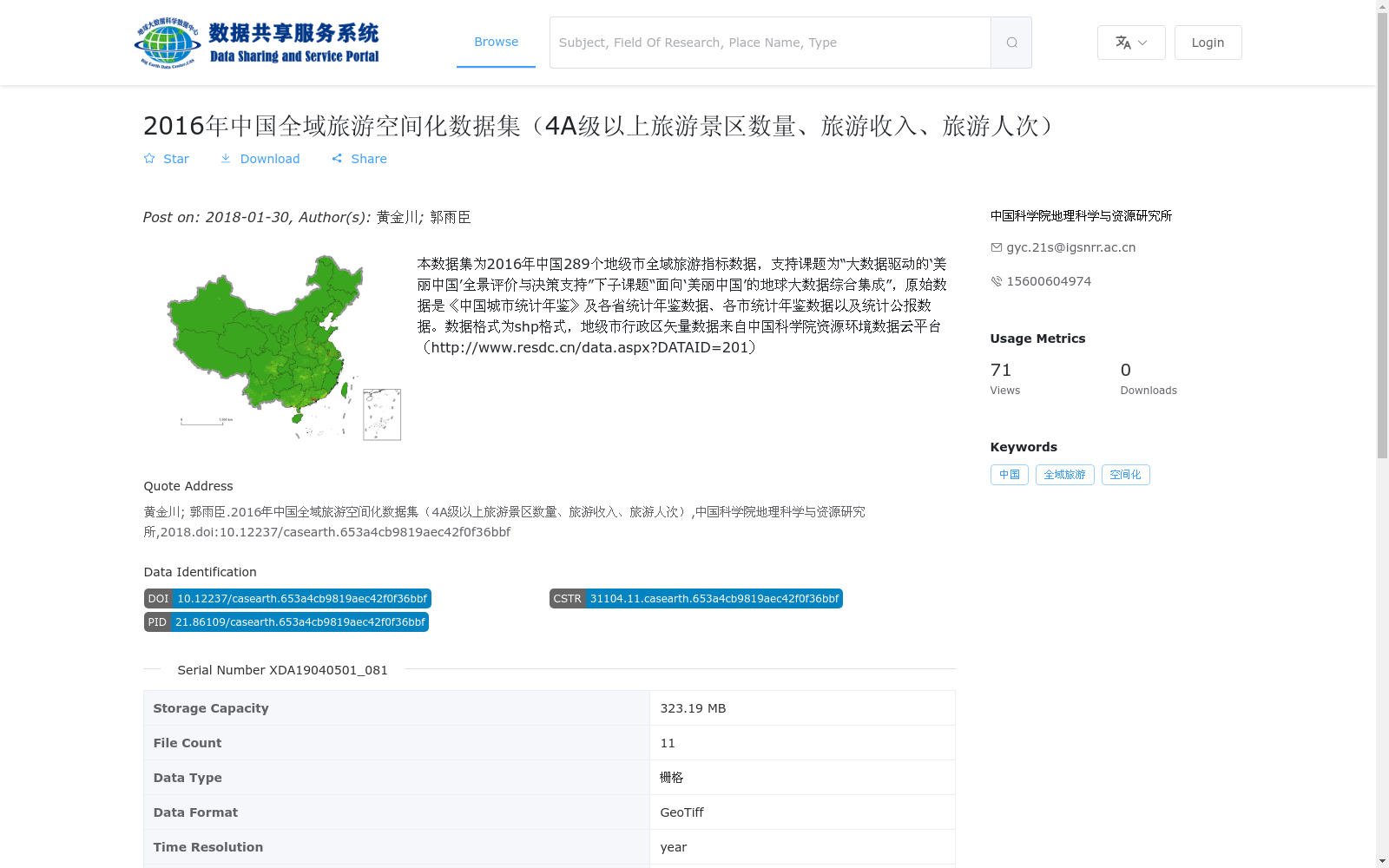Click the Usage Metrics heading
Viewport: 1389px width, 868px height.
pos(1037,339)
